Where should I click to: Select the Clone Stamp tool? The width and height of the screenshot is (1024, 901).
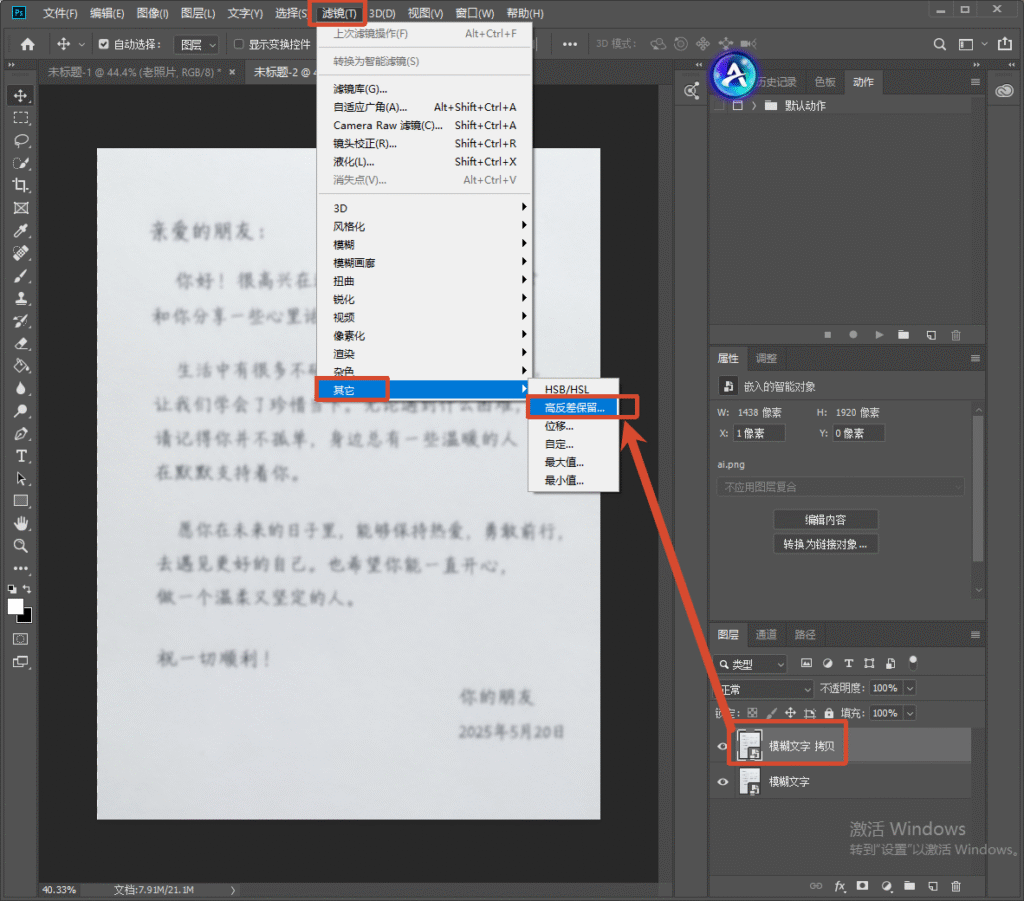click(21, 298)
